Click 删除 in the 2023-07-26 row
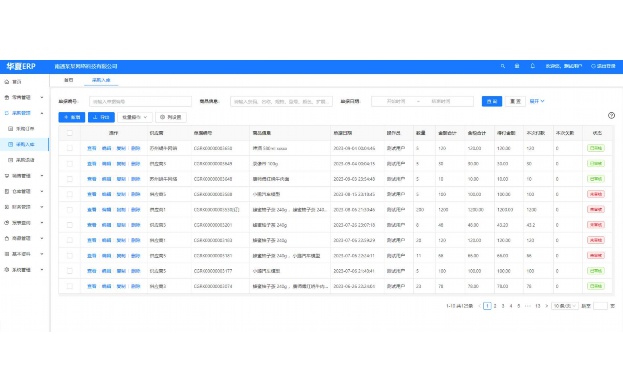Screen dimensions: 623x392 pyautogui.click(x=135, y=225)
